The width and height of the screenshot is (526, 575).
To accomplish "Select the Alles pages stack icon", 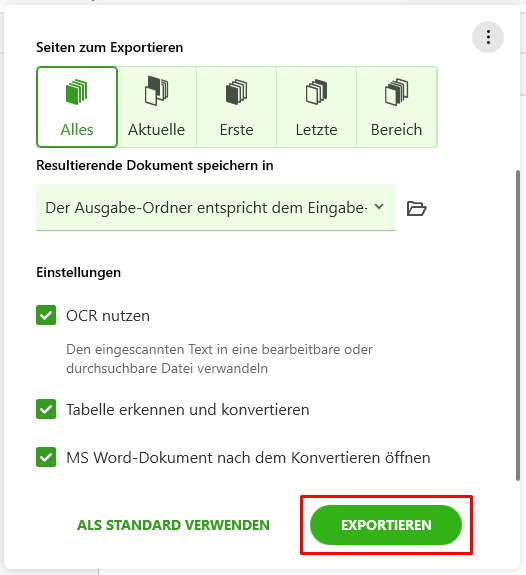I will [x=76, y=92].
